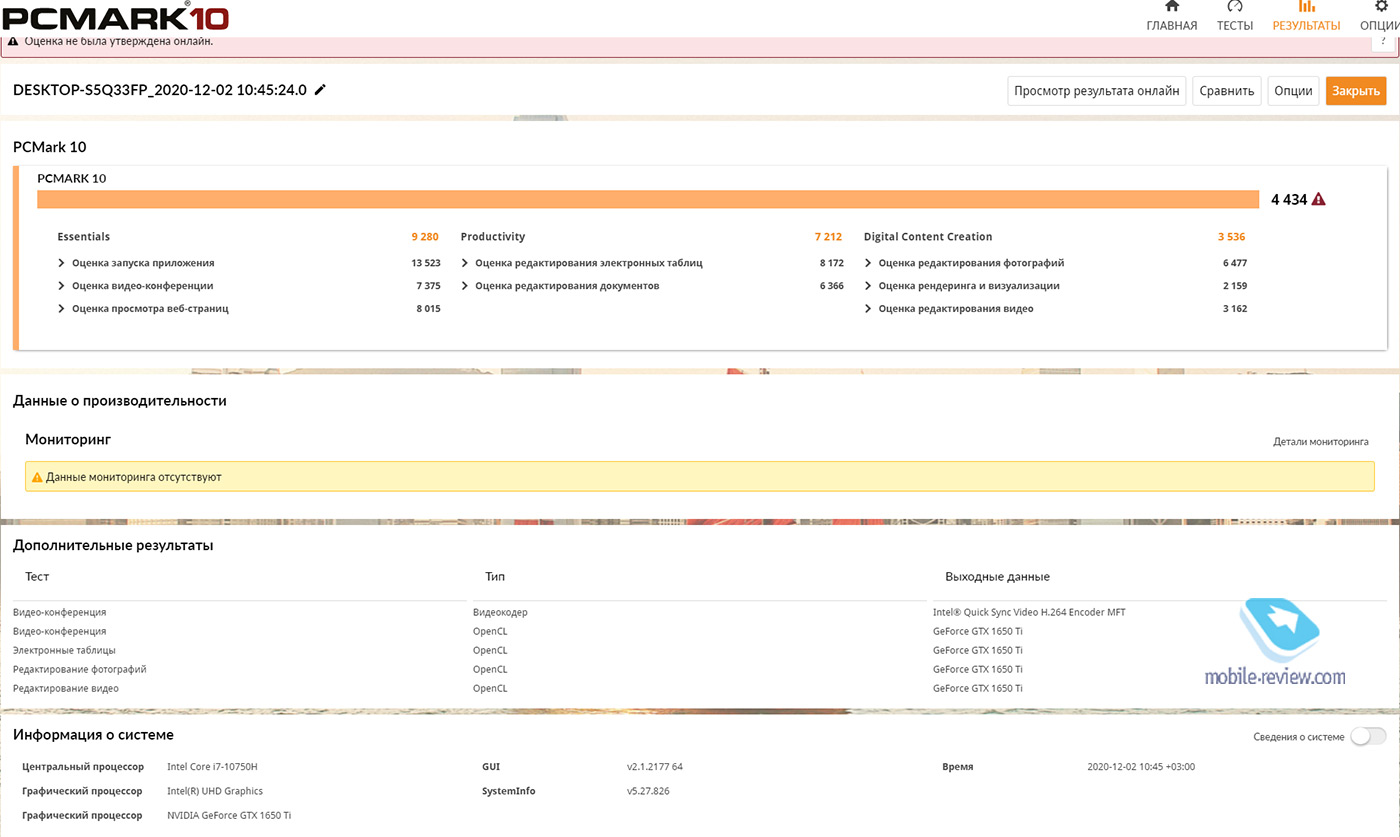Click the Тип column header
The width and height of the screenshot is (1400, 837).
495,577
